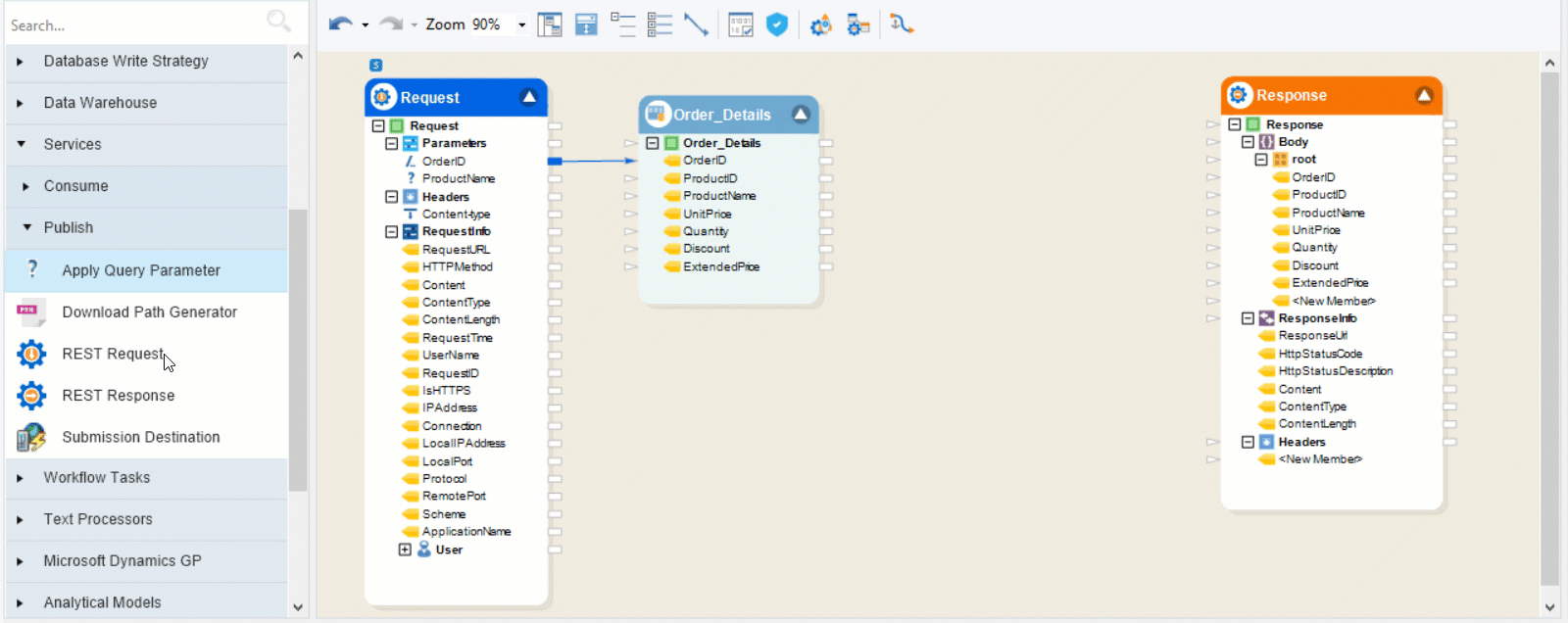Open the Zoom percentage dropdown
The height and width of the screenshot is (623, 1568).
pos(521,24)
